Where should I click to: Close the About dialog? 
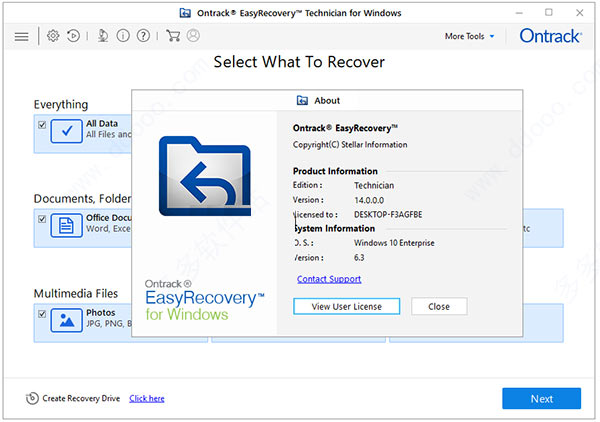click(x=439, y=306)
